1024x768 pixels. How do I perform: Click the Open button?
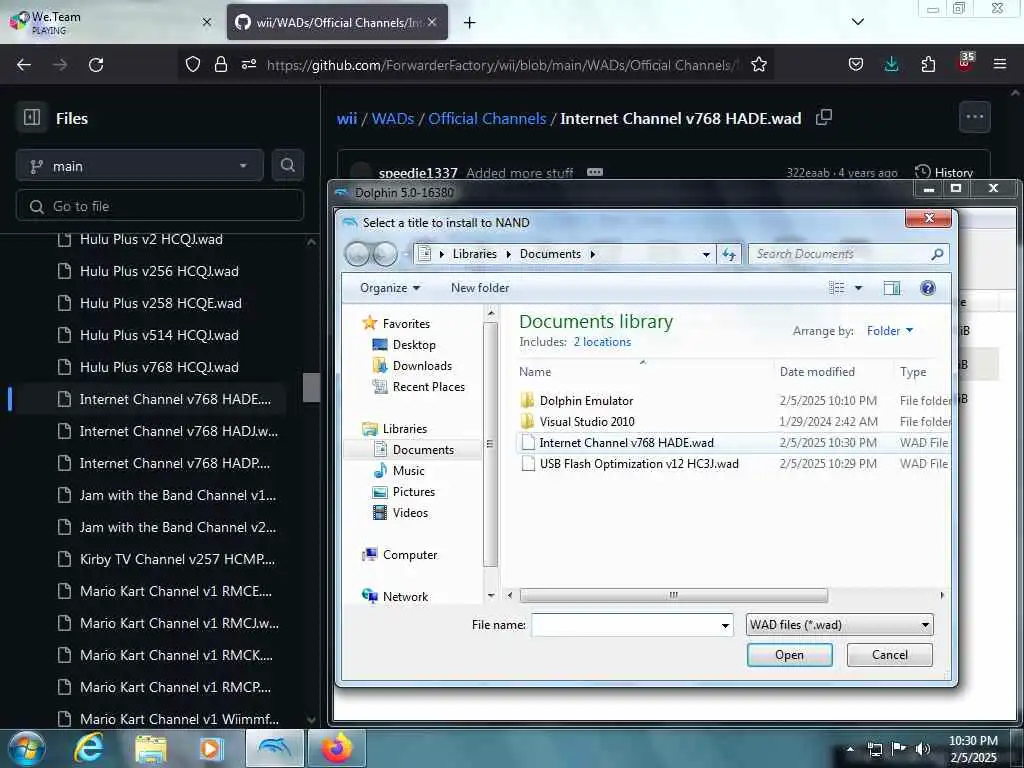pyautogui.click(x=790, y=655)
